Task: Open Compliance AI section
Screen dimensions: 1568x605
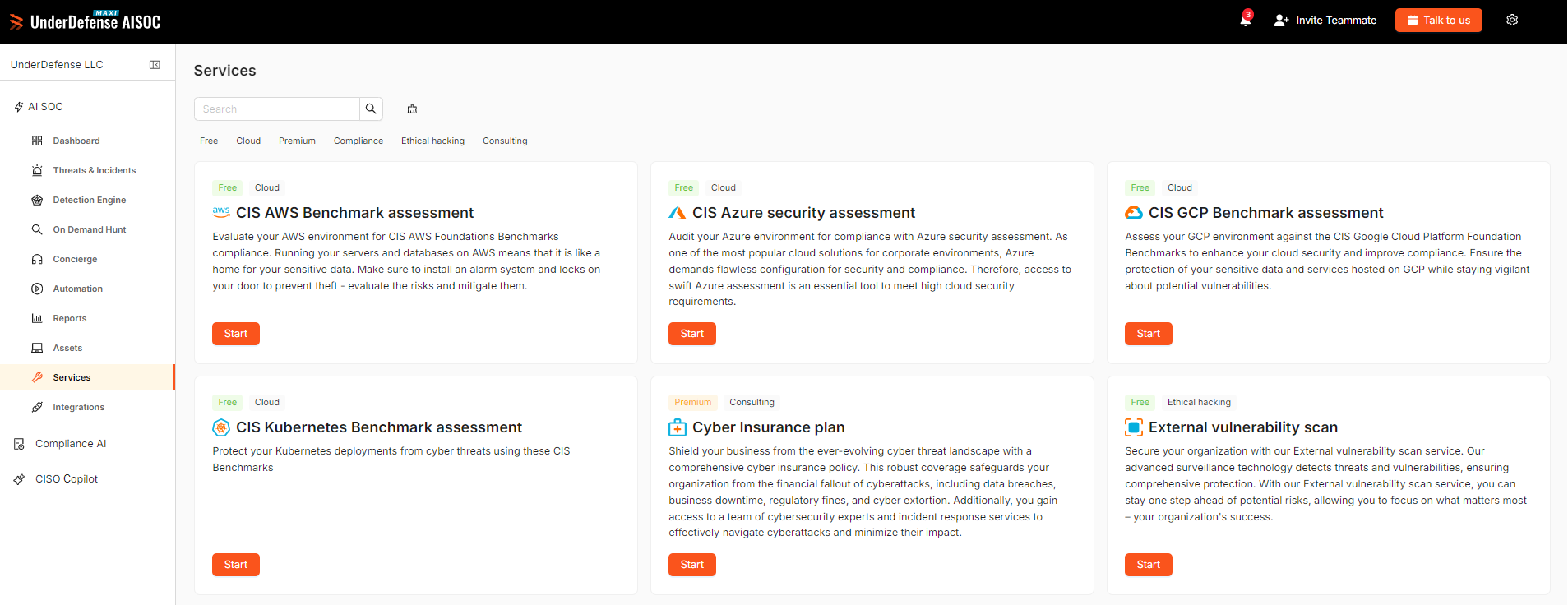Action: point(71,444)
